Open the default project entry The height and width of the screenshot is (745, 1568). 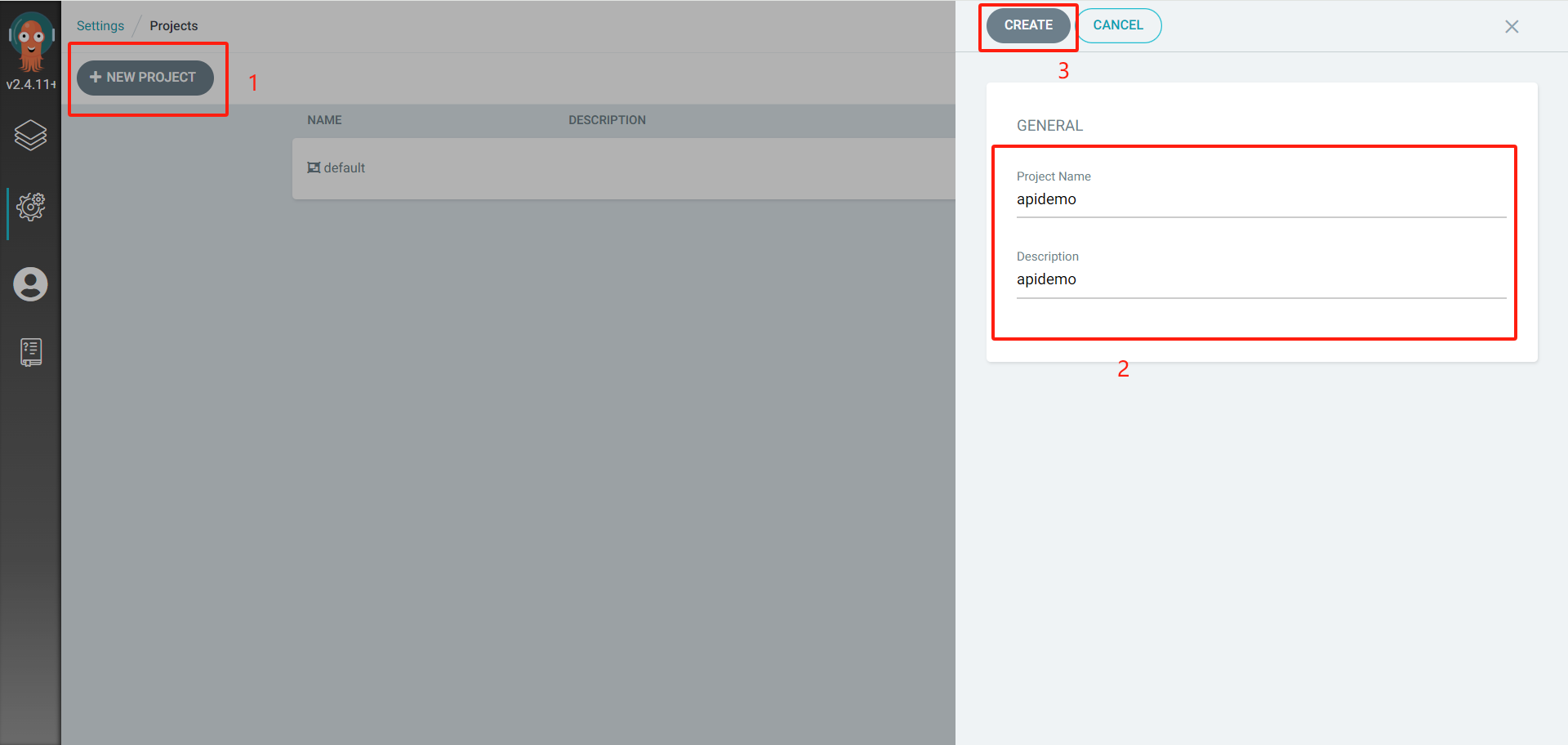pyautogui.click(x=345, y=167)
